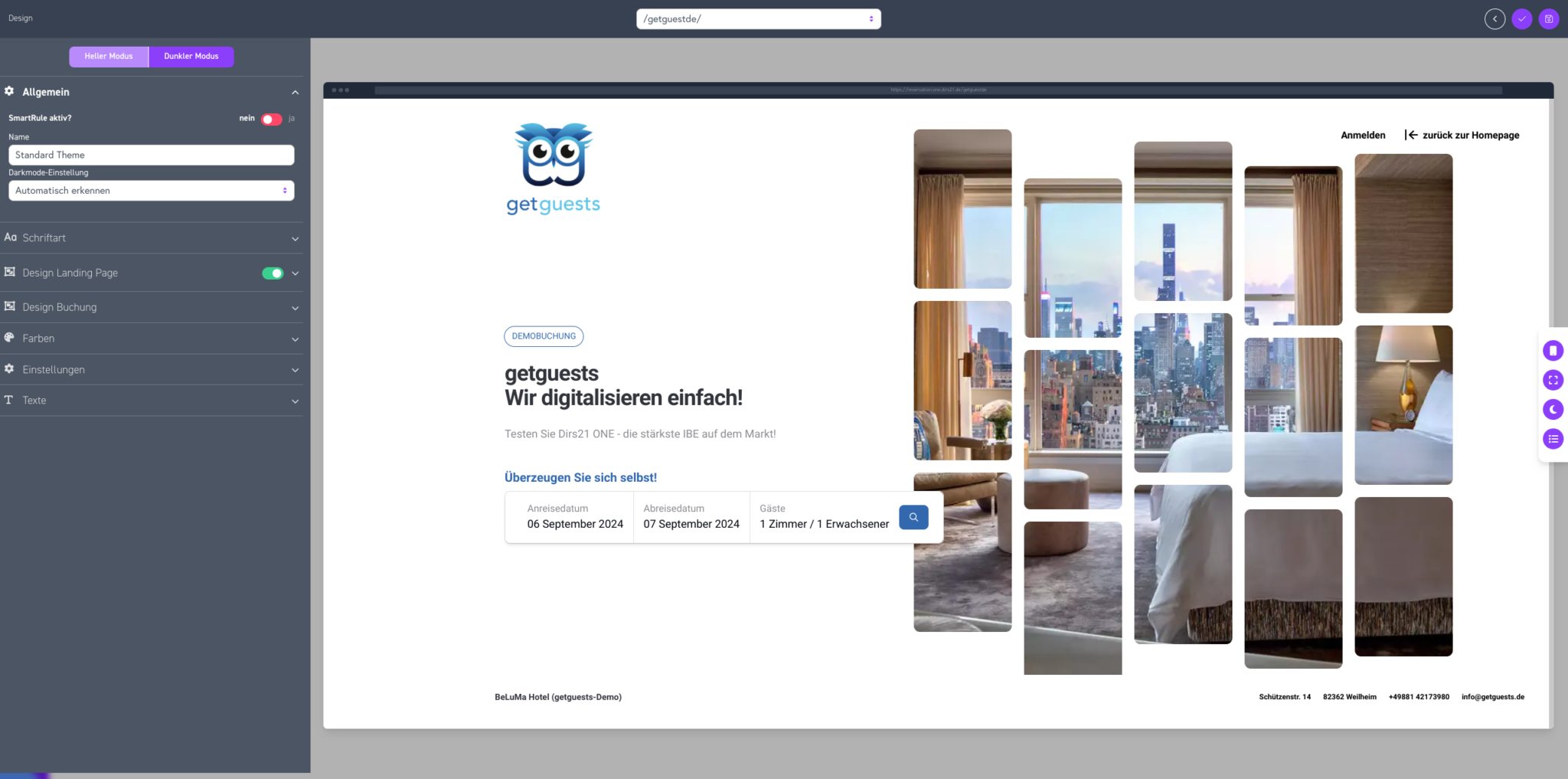Click the purple save disk icon
Viewport: 1568px width, 779px height.
pos(1549,19)
